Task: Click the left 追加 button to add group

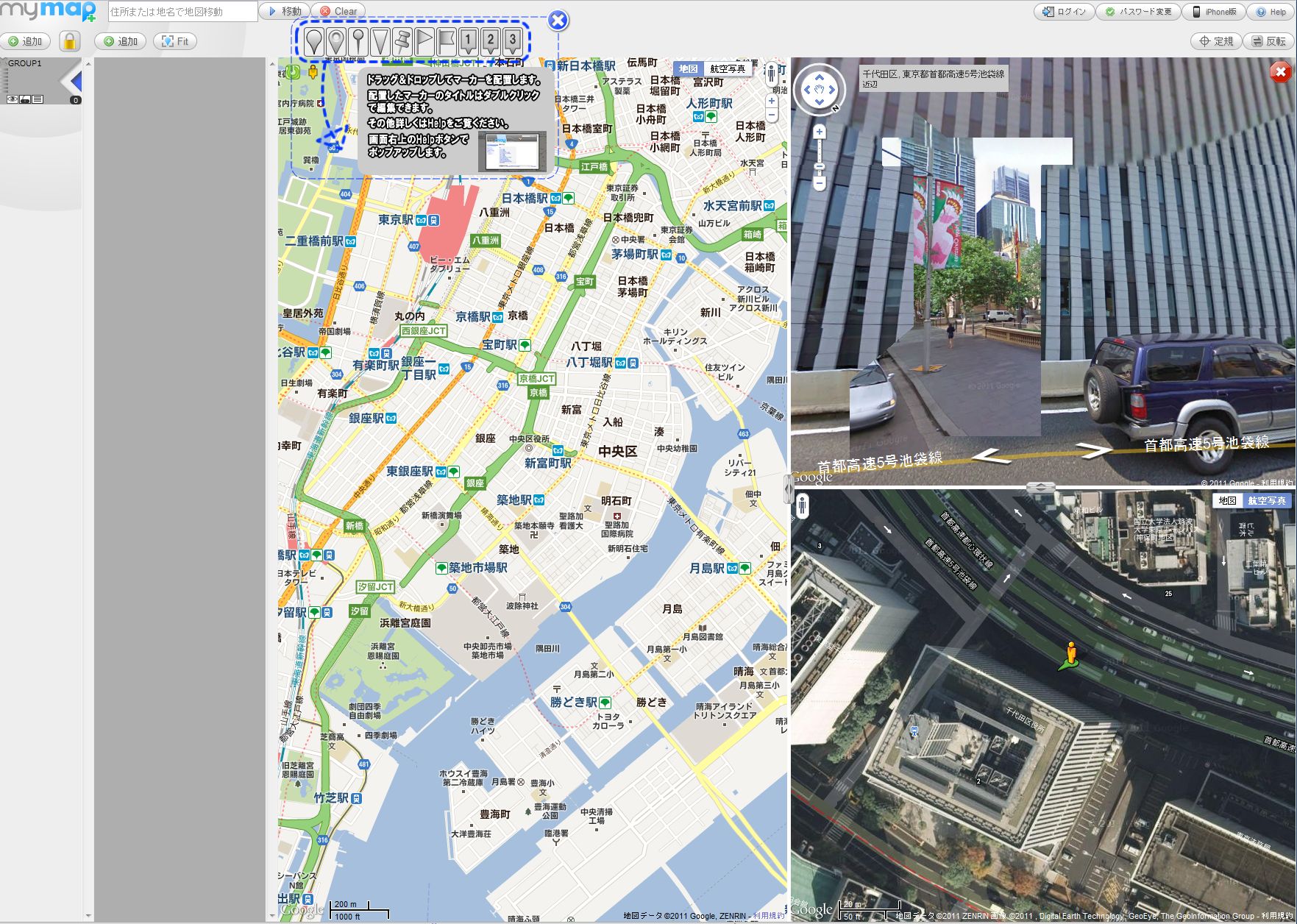Action: (25, 41)
